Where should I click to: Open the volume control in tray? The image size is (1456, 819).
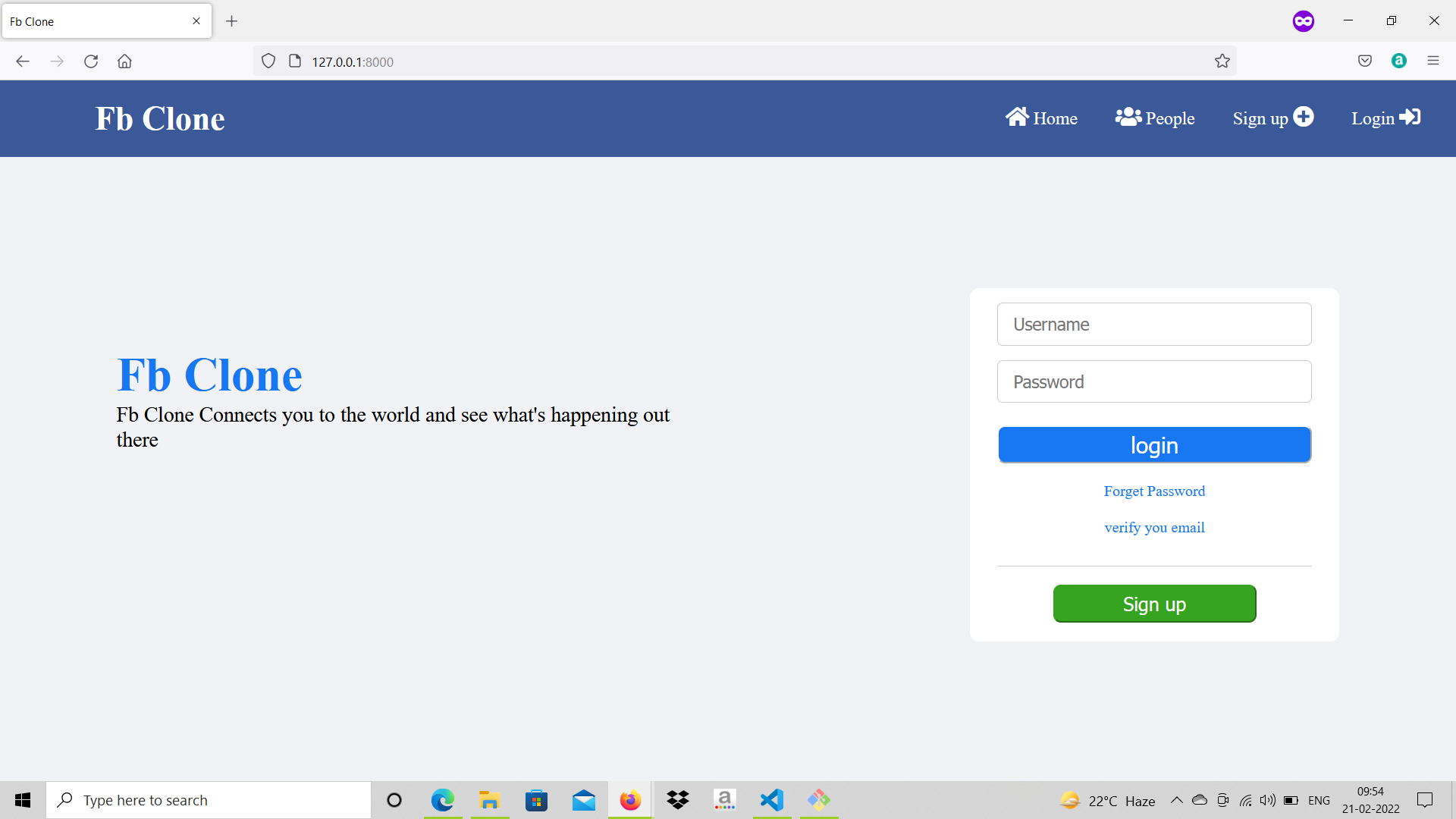tap(1268, 800)
